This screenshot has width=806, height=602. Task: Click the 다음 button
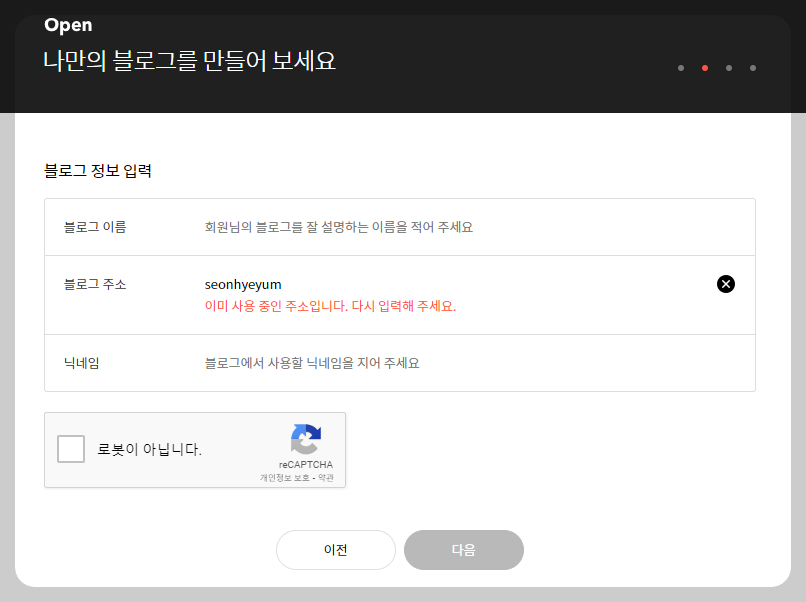click(464, 550)
